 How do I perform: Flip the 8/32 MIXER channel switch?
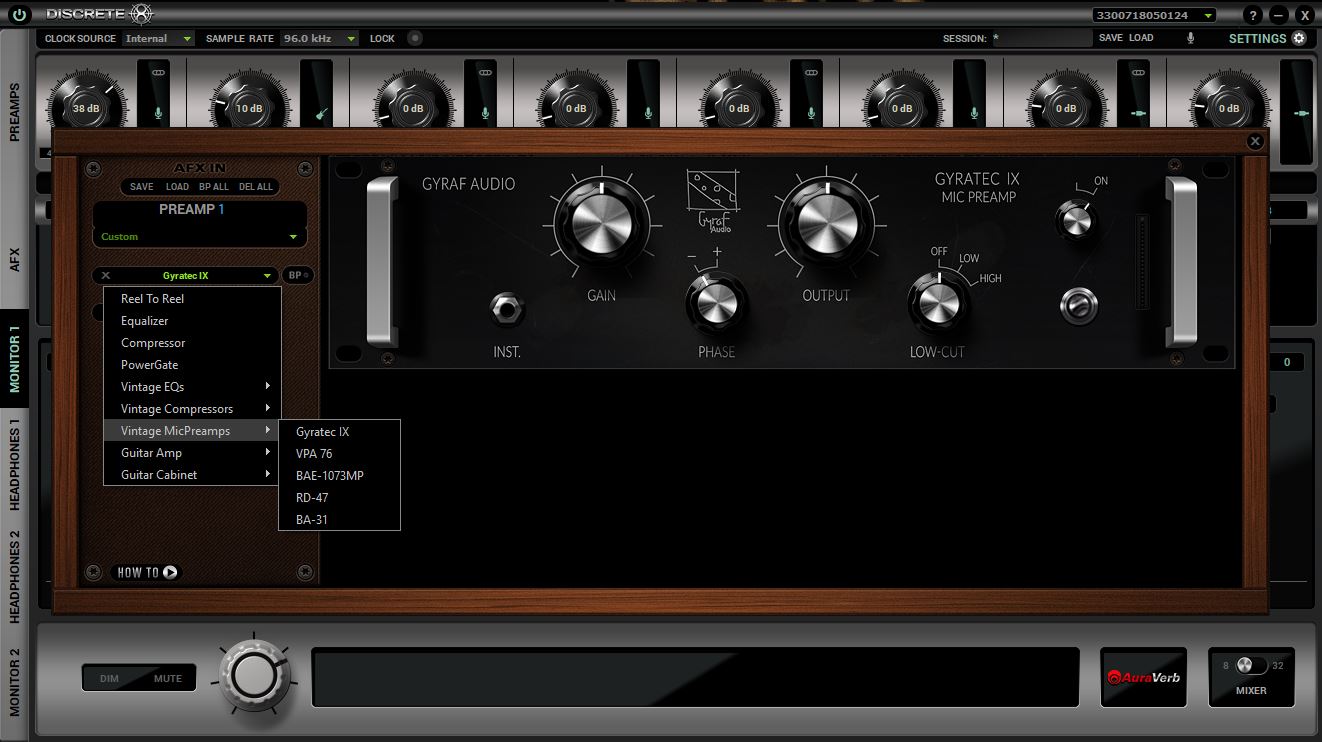pos(1251,666)
